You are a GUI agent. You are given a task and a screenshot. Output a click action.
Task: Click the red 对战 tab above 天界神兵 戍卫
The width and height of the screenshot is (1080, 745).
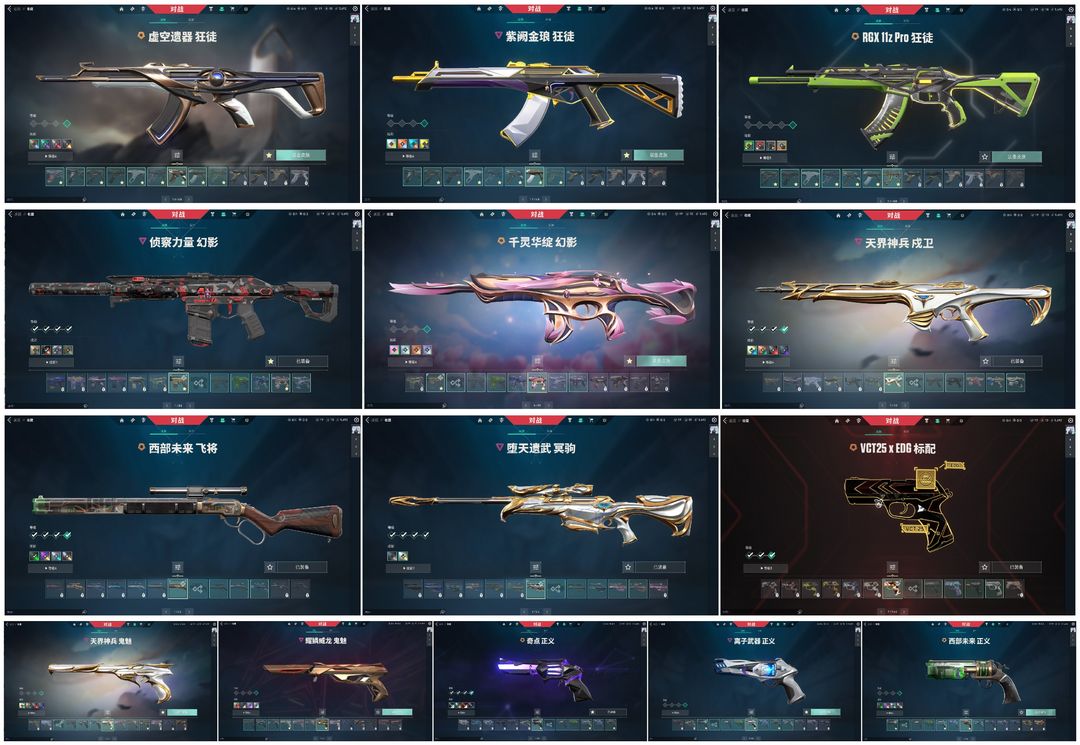(x=893, y=215)
